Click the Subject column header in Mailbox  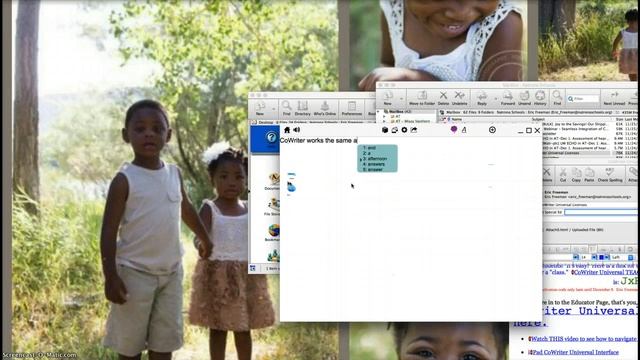[538, 119]
